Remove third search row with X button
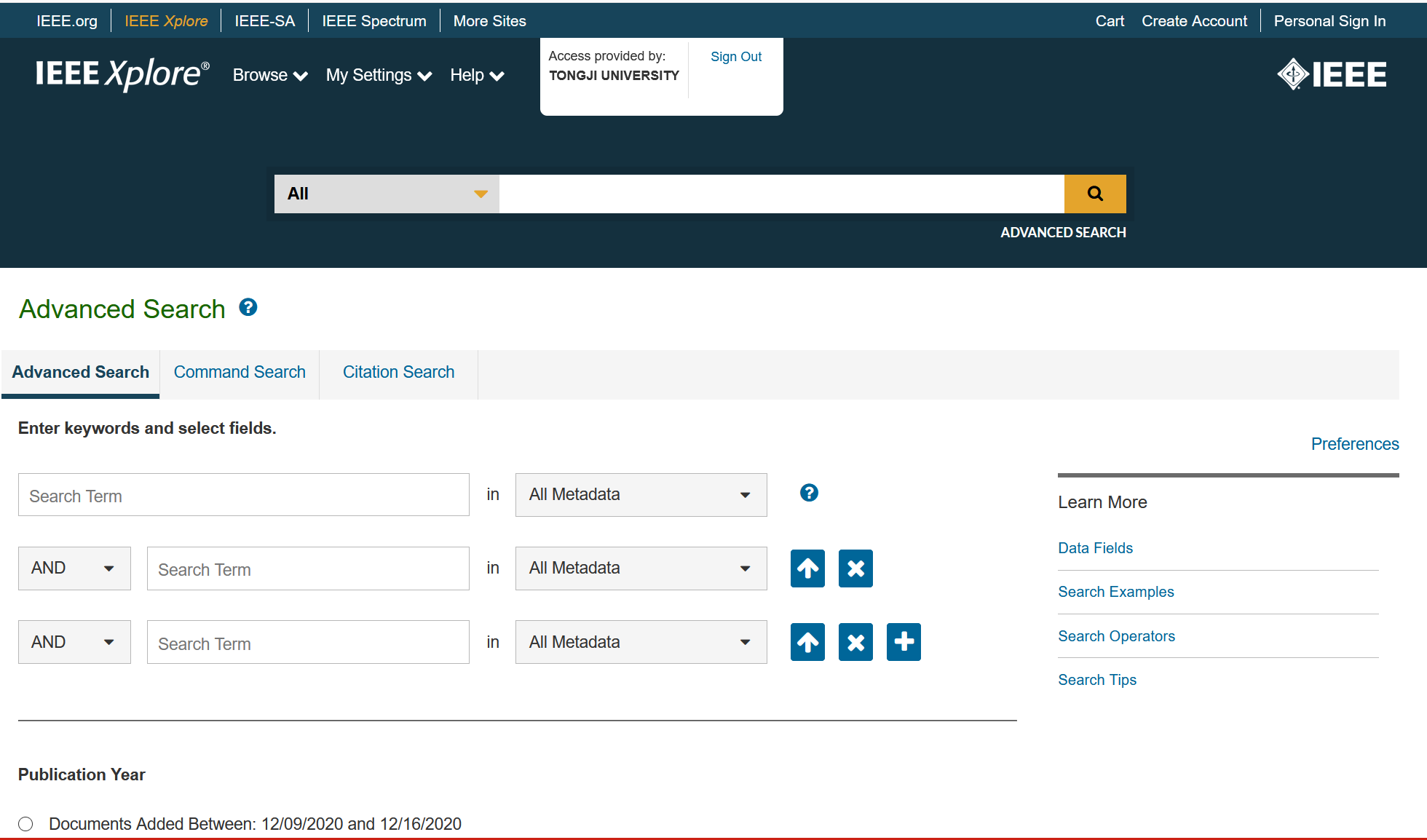Image resolution: width=1427 pixels, height=840 pixels. point(855,642)
